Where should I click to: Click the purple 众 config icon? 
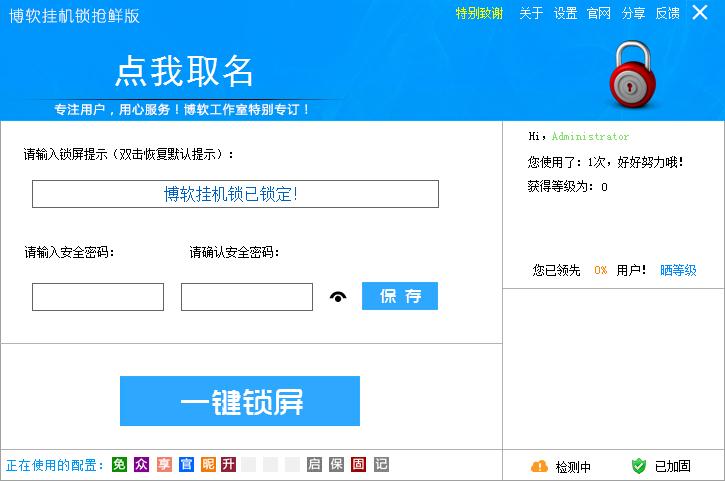[141, 464]
